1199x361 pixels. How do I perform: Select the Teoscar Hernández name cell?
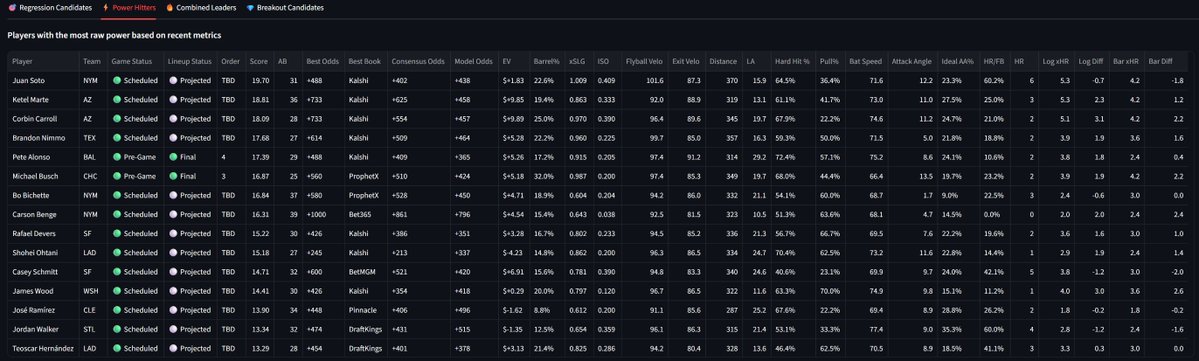[43, 348]
